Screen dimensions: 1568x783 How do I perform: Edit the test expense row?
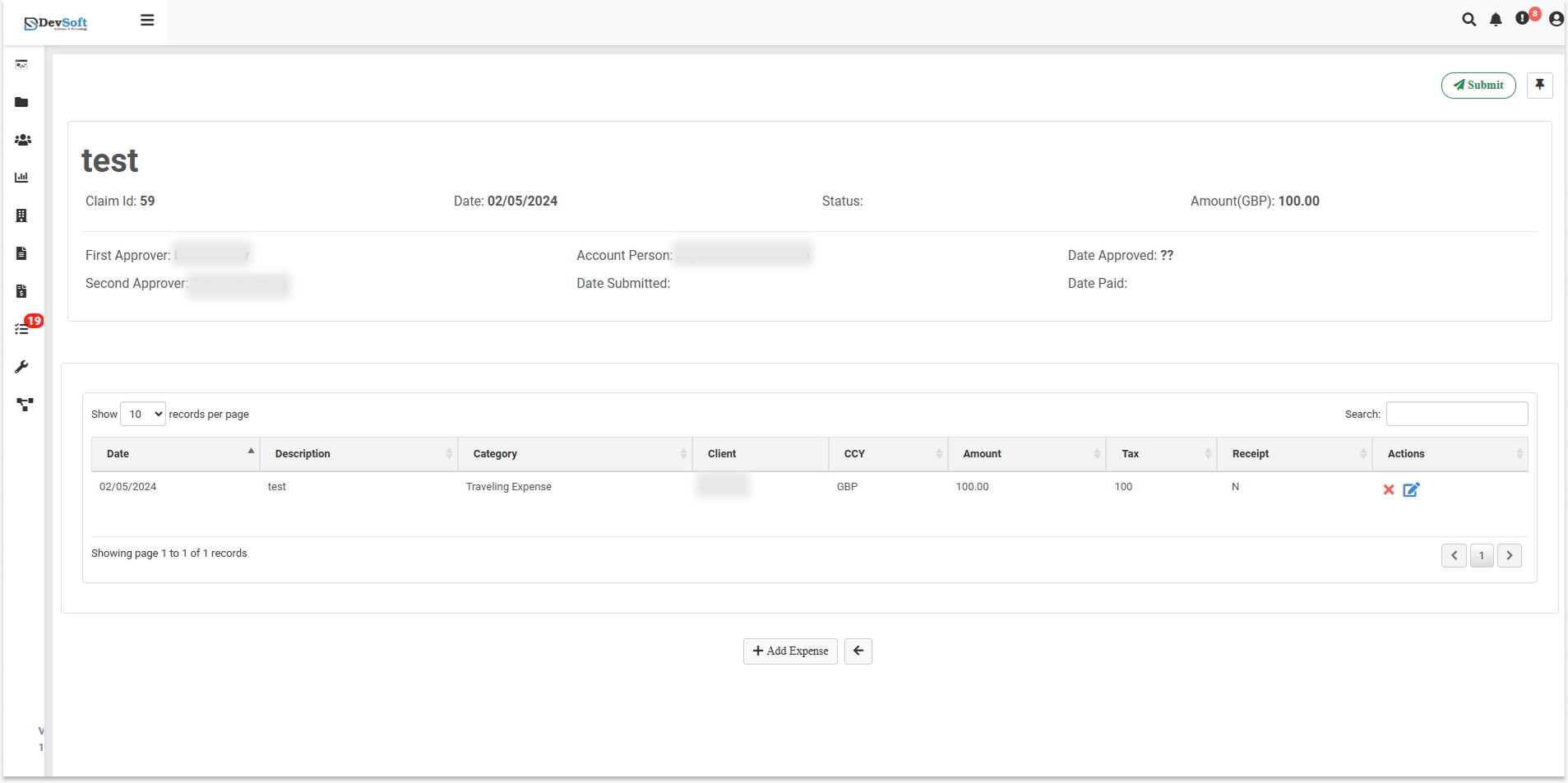pyautogui.click(x=1411, y=489)
